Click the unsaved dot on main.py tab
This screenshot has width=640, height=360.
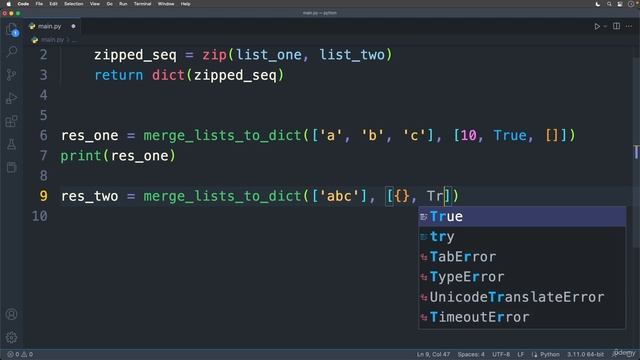[x=73, y=26]
